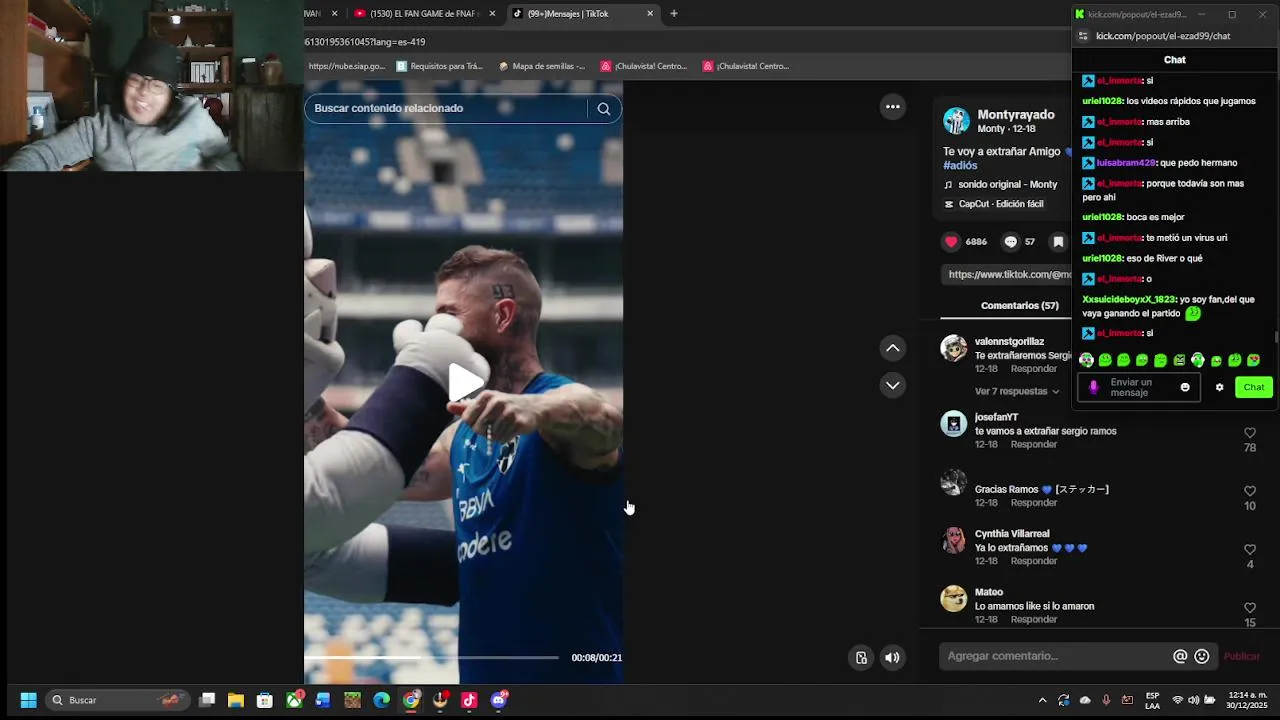Like the video with the heart icon
The width and height of the screenshot is (1280, 720).
tap(951, 242)
